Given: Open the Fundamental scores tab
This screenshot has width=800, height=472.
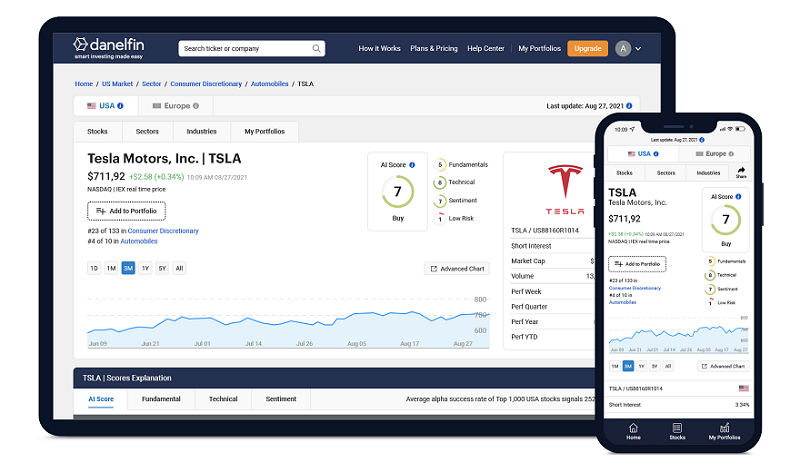Looking at the screenshot, I should (161, 399).
